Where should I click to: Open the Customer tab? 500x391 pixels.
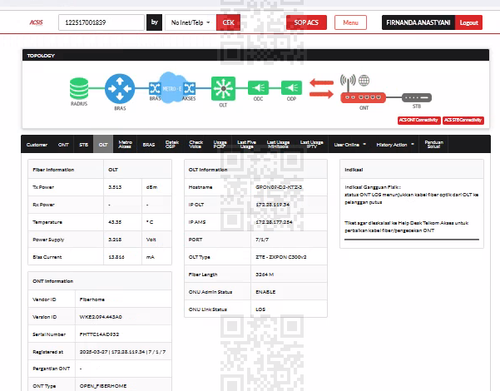pyautogui.click(x=37, y=145)
